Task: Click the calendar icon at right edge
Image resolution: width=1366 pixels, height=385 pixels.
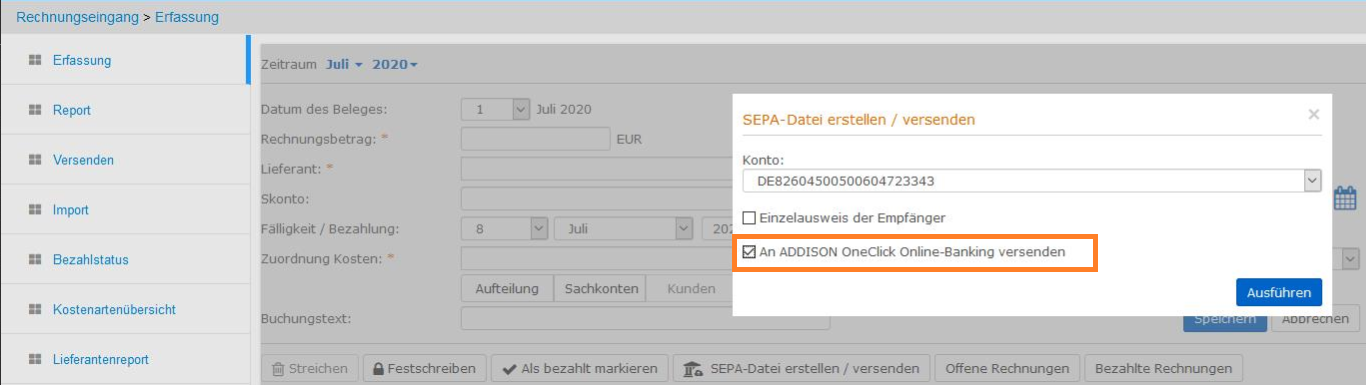Action: pos(1345,198)
